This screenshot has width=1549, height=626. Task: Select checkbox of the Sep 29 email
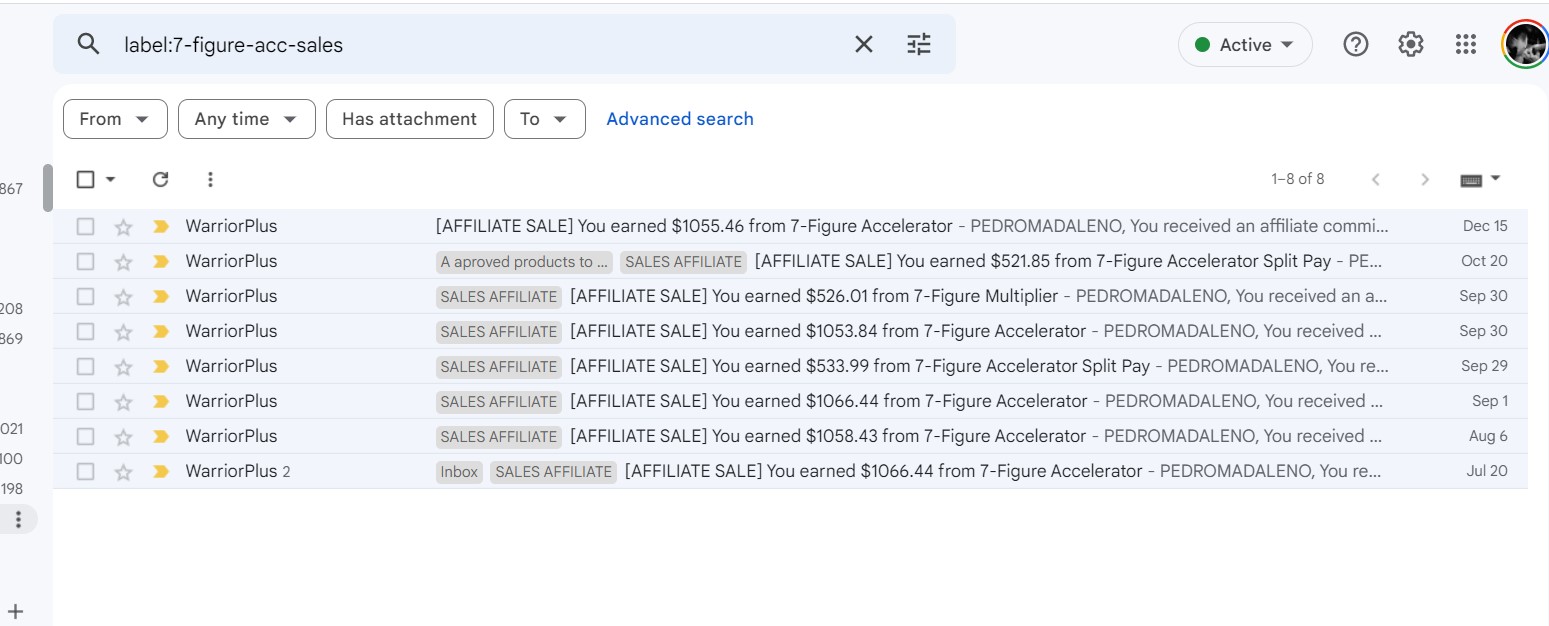click(x=86, y=366)
